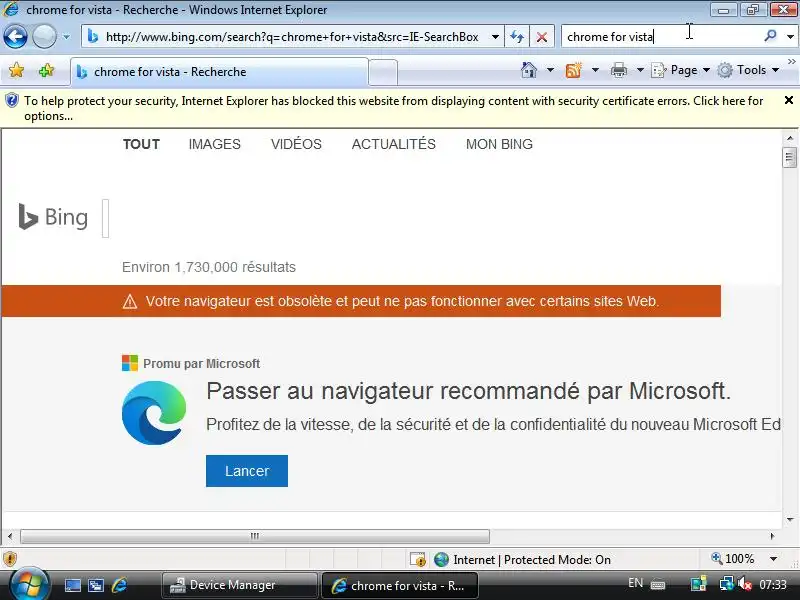The height and width of the screenshot is (600, 800).
Task: Switch to the ACTUALITÉS tab
Action: pyautogui.click(x=393, y=144)
